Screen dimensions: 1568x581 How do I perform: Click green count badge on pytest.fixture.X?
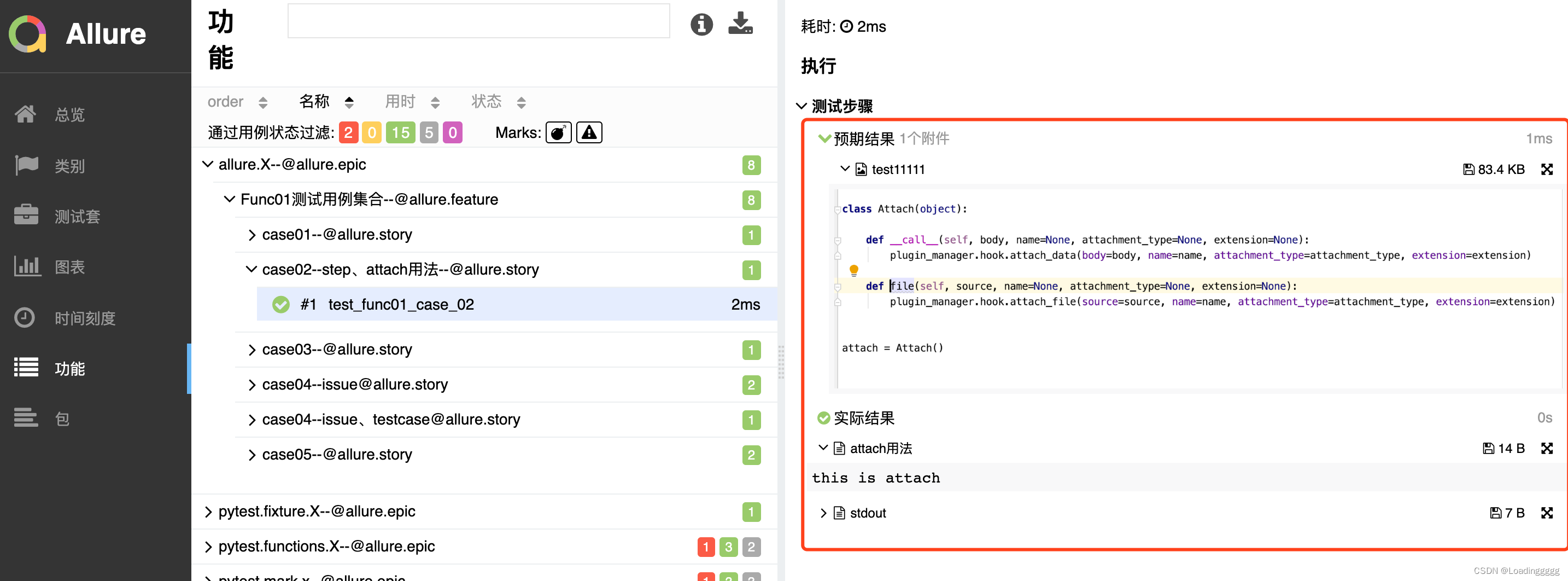pyautogui.click(x=751, y=512)
